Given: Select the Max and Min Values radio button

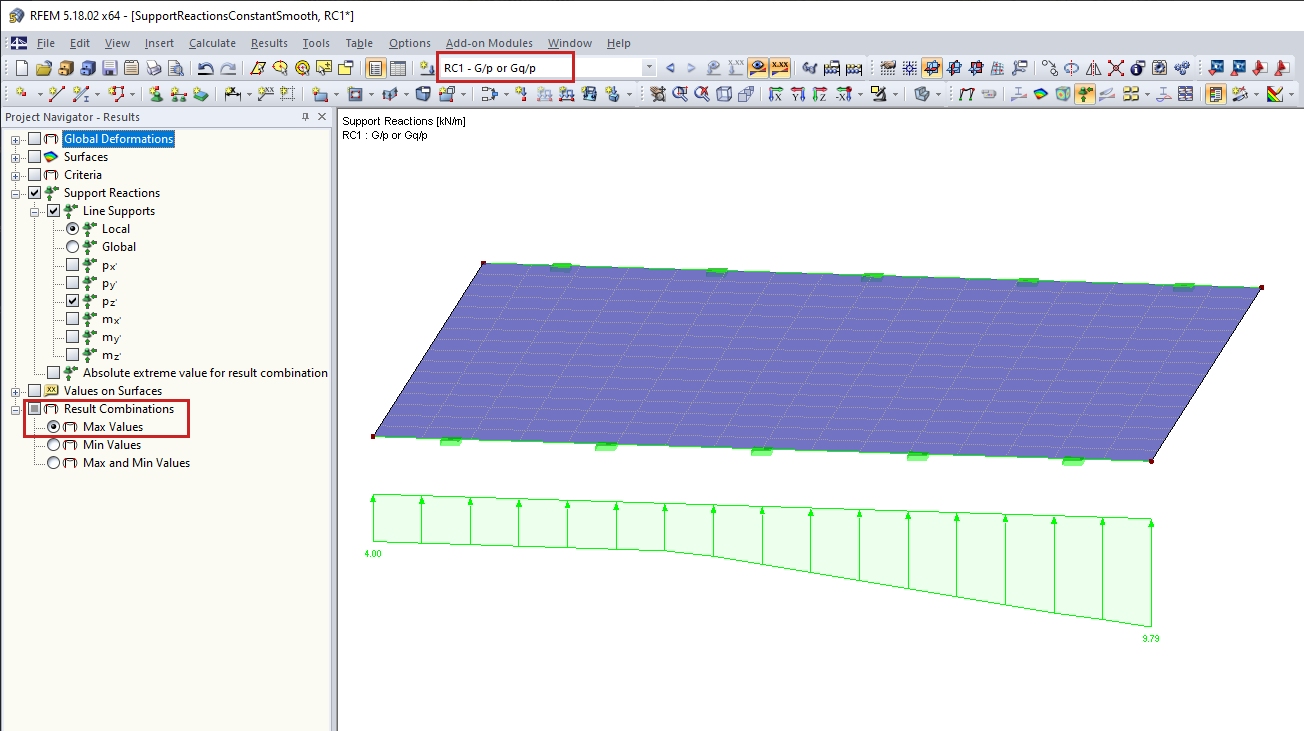Looking at the screenshot, I should pos(54,463).
